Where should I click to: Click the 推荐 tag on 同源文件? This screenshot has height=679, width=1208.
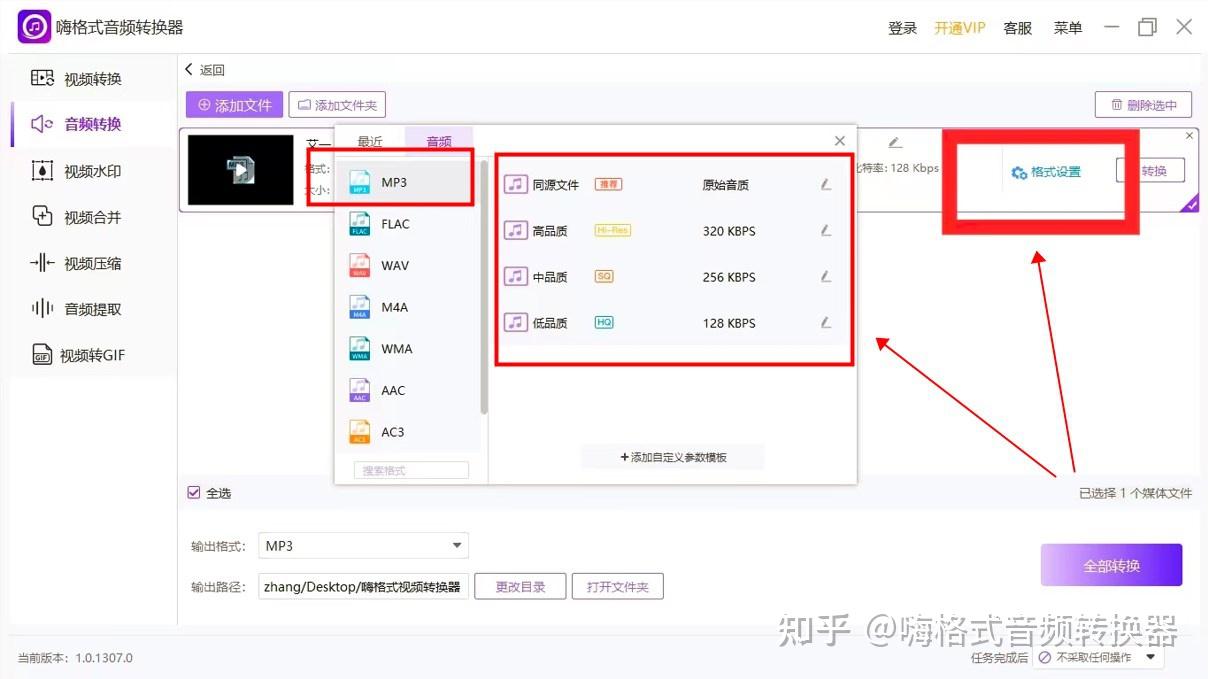(x=609, y=185)
